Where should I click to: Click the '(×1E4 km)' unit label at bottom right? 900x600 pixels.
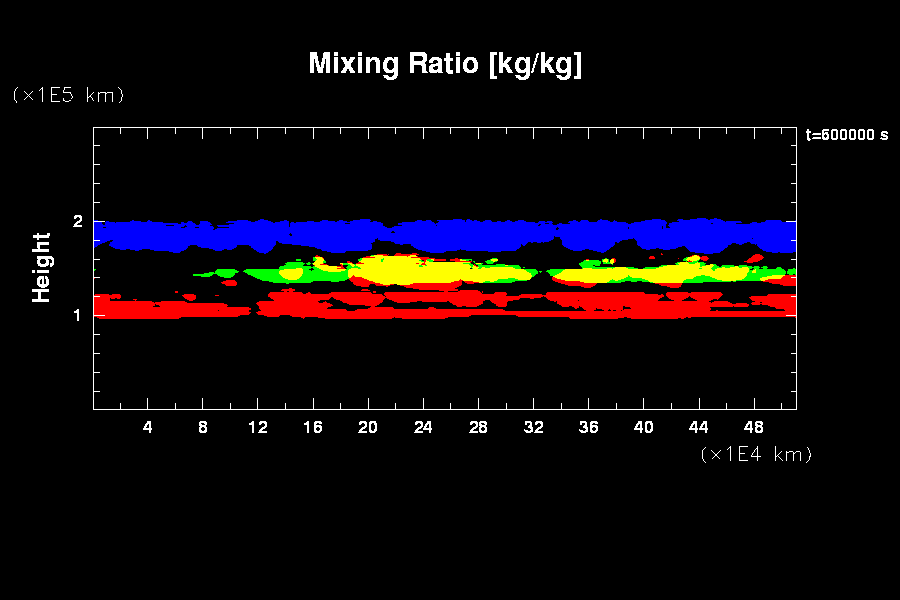756,454
